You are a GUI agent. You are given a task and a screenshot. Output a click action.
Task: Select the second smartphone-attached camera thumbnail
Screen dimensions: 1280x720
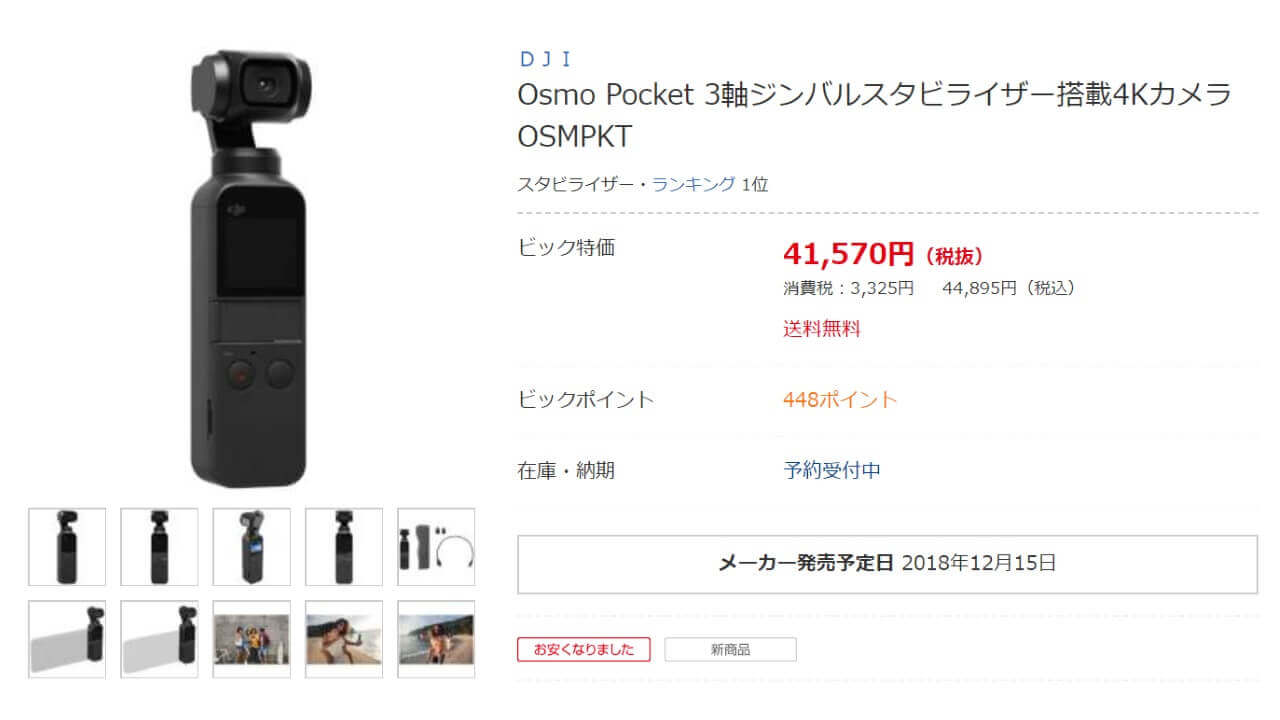[x=159, y=639]
